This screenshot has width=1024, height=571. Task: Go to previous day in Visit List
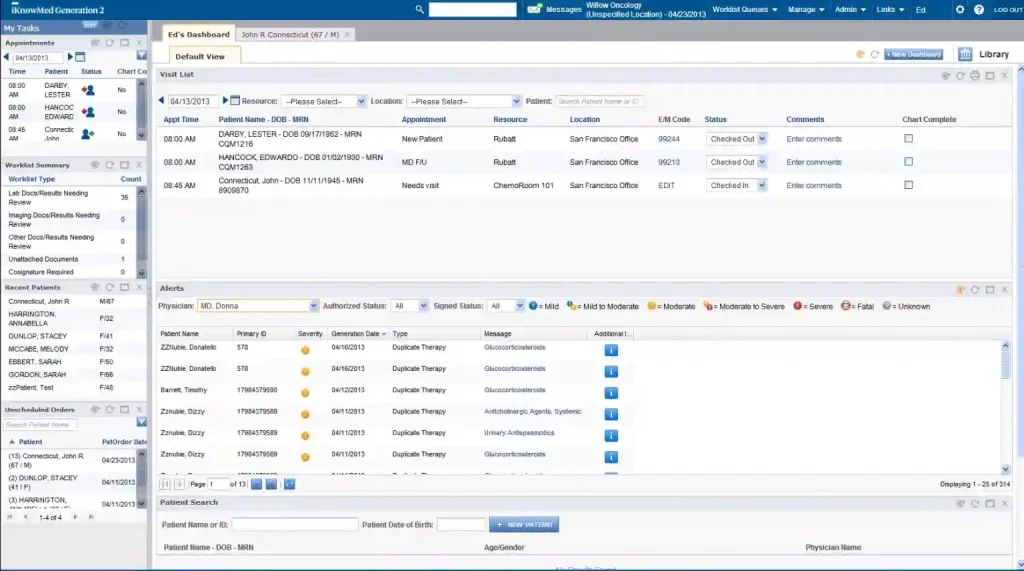pos(161,101)
